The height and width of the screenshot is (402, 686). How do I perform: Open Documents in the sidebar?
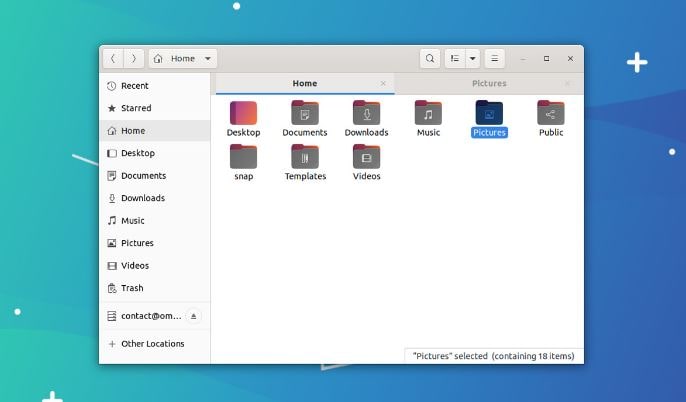[155, 176]
